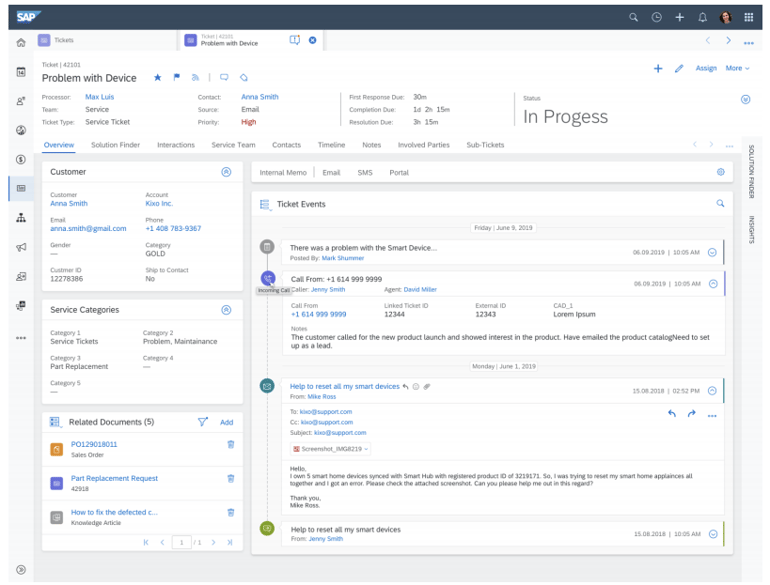770x585 pixels.
Task: Collapse the Service Categories card
Action: point(226,310)
